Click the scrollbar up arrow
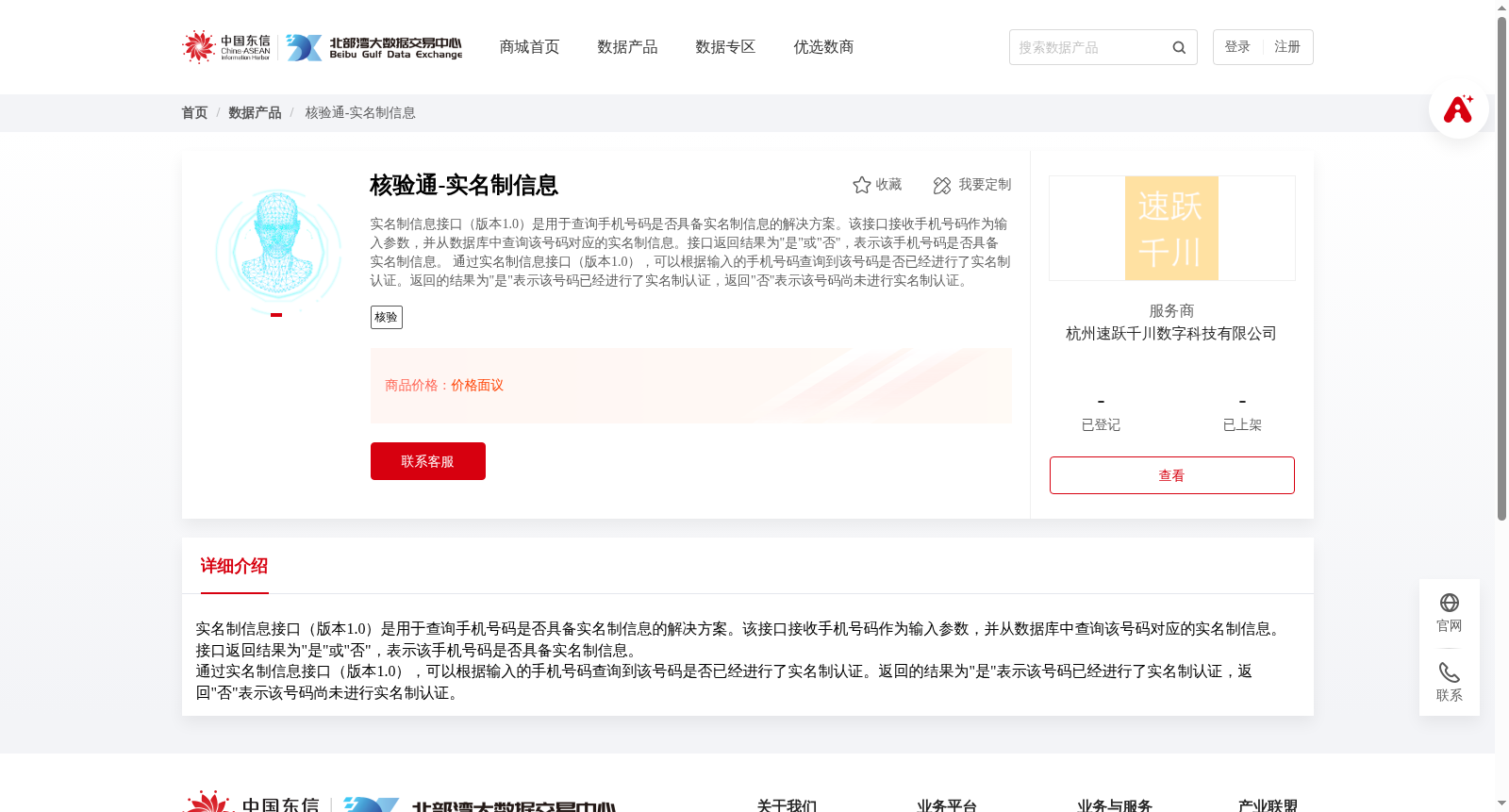Viewport: 1509px width, 812px height. pos(1501,8)
